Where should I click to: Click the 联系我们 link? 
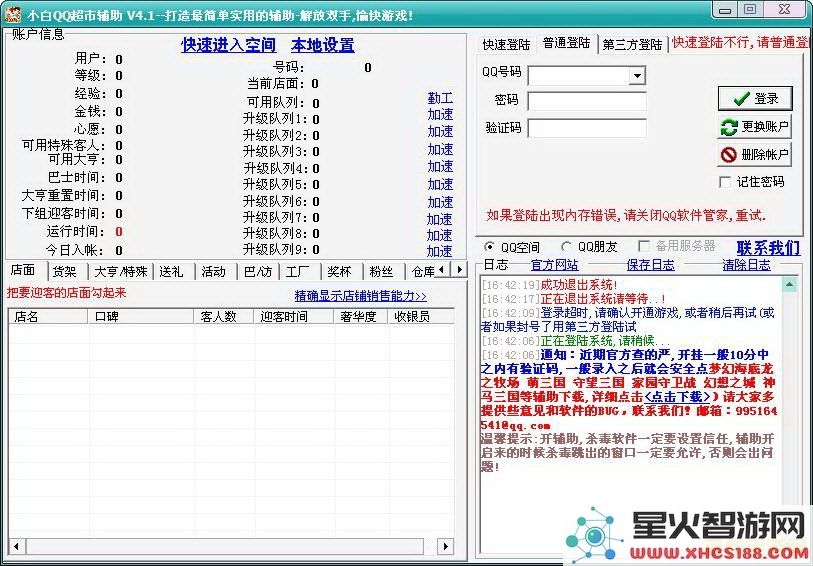point(768,248)
